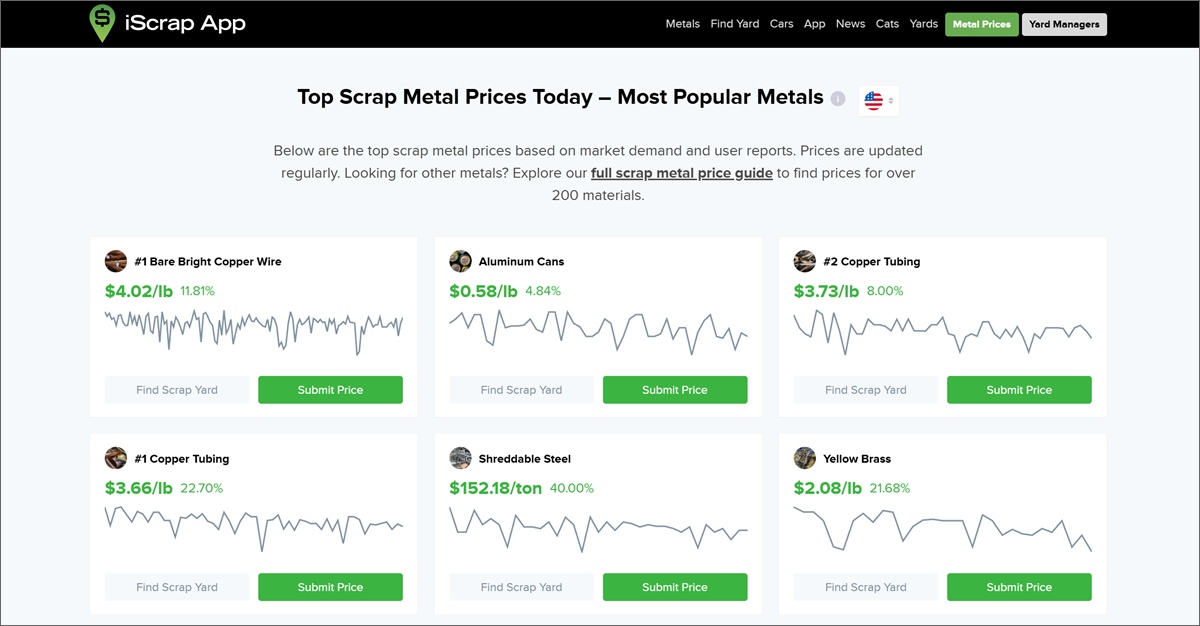Click the Aluminum Cans thumbnail icon
The image size is (1200, 626).
[x=460, y=260]
